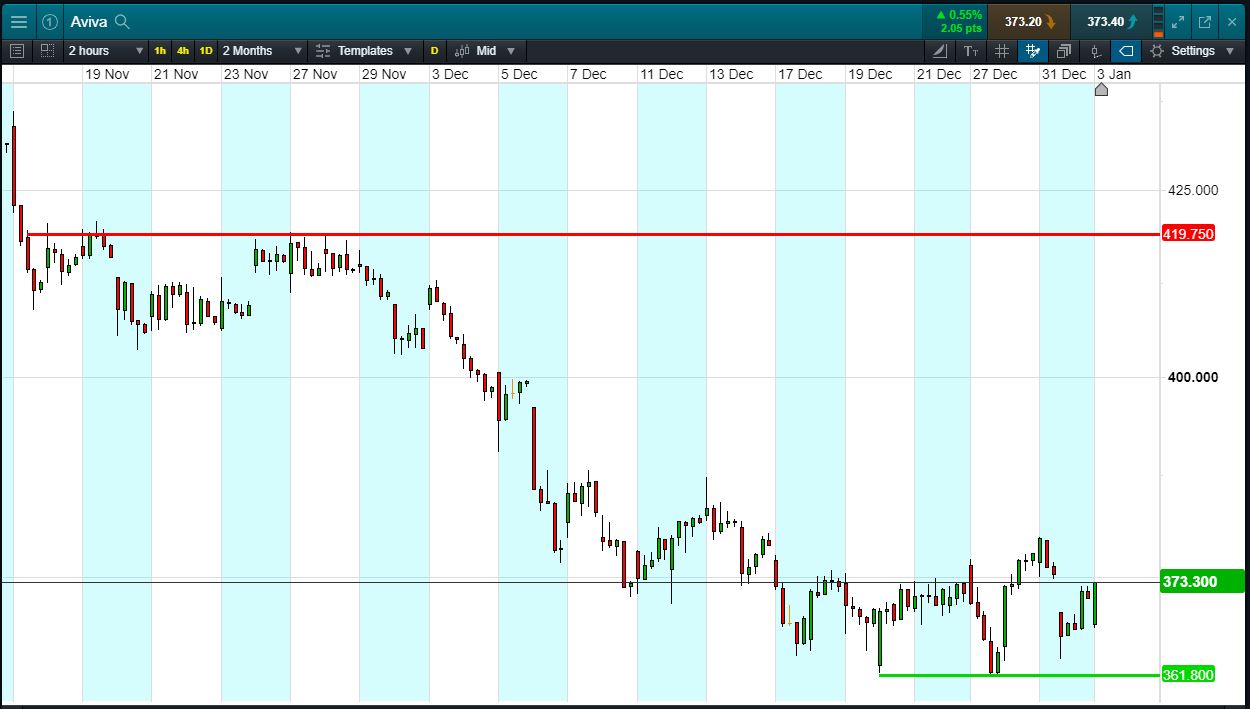Image resolution: width=1250 pixels, height=709 pixels.
Task: Expand the chart to full screen
Action: coord(1178,21)
